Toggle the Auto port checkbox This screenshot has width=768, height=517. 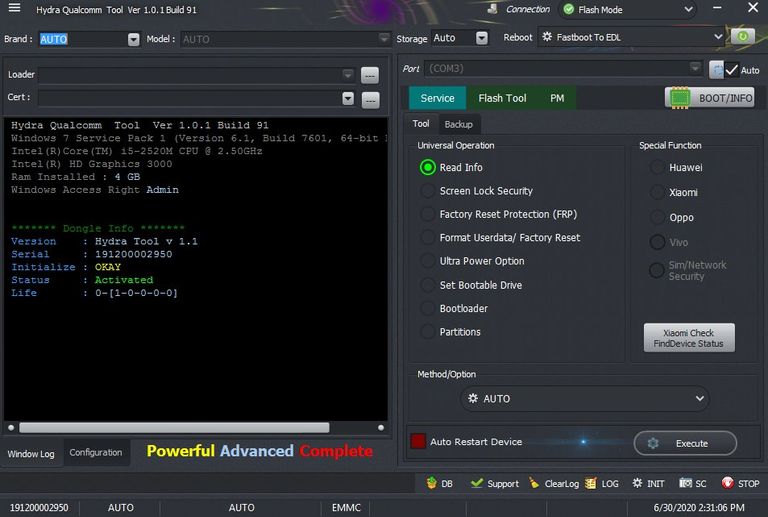[x=732, y=70]
